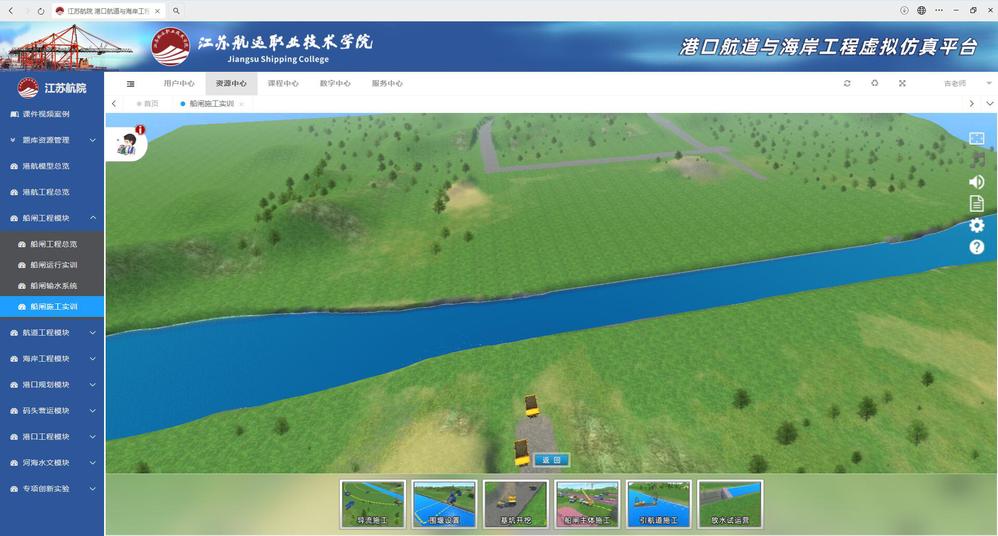Select the 船闸运行实训 sidebar item
Viewport: 998px width, 536px height.
click(53, 265)
